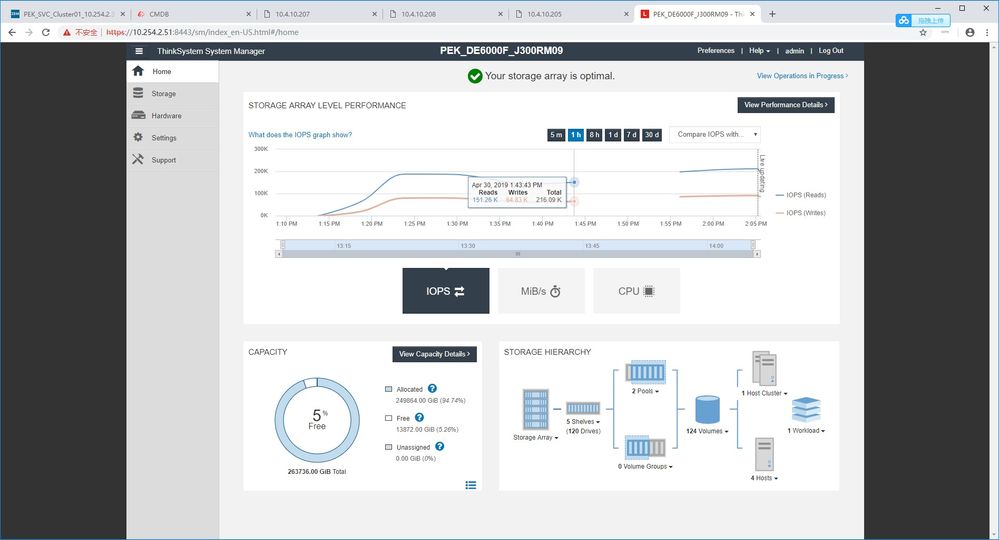The width and height of the screenshot is (999, 540).
Task: Show the MiB/s performance graph
Action: (x=541, y=291)
